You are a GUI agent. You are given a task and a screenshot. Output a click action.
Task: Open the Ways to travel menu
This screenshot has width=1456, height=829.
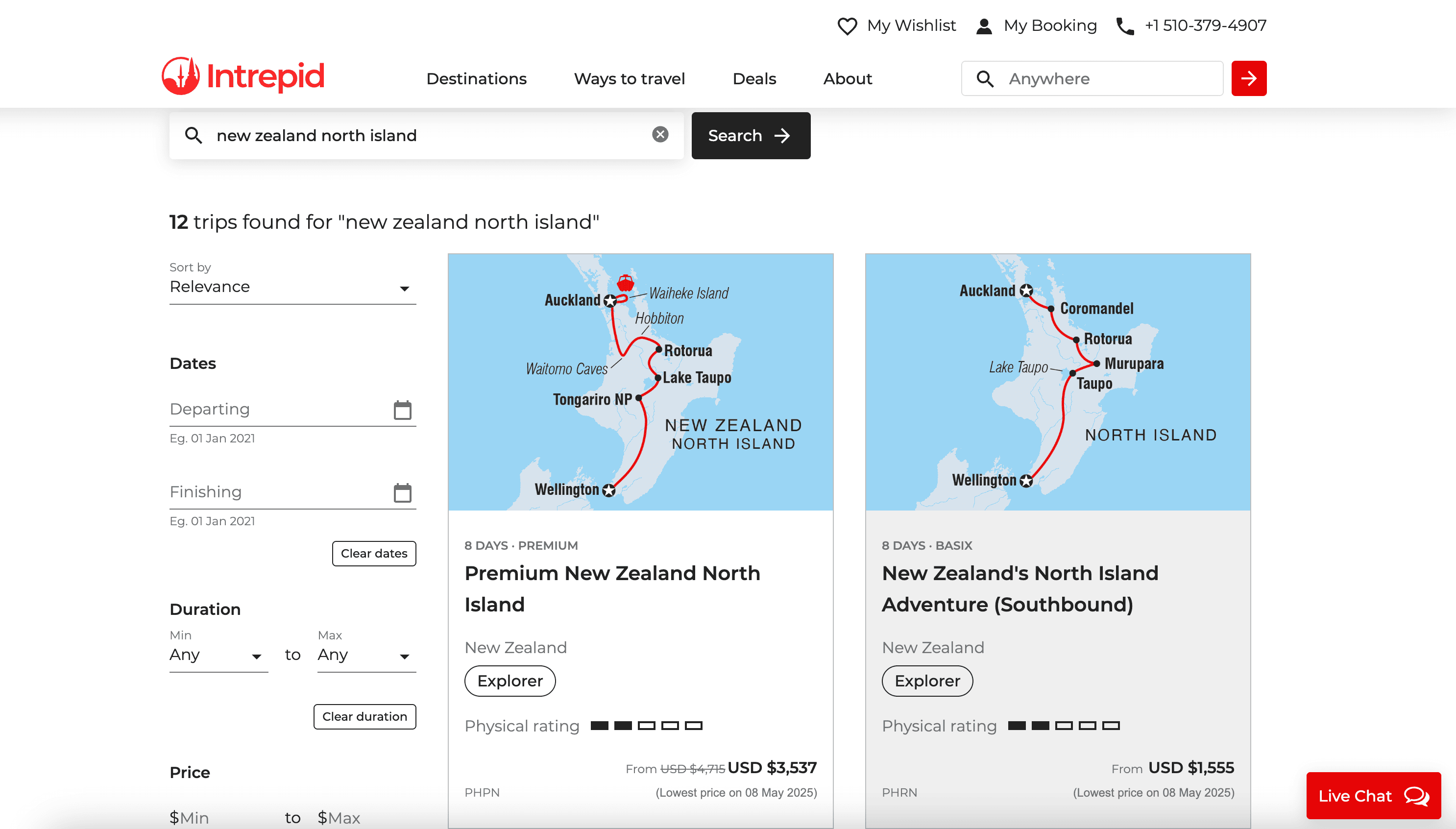click(630, 78)
